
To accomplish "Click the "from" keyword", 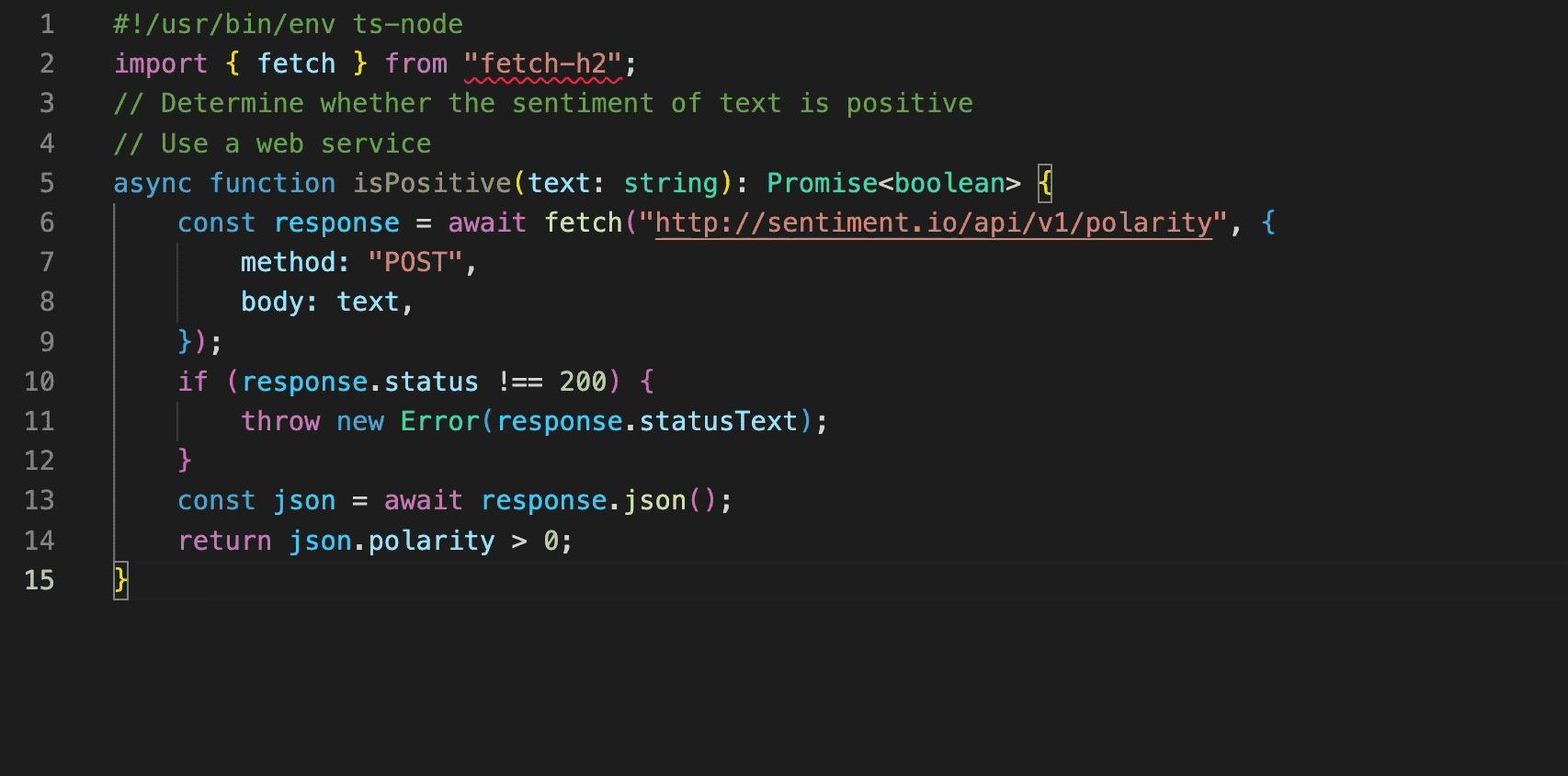I will point(415,63).
